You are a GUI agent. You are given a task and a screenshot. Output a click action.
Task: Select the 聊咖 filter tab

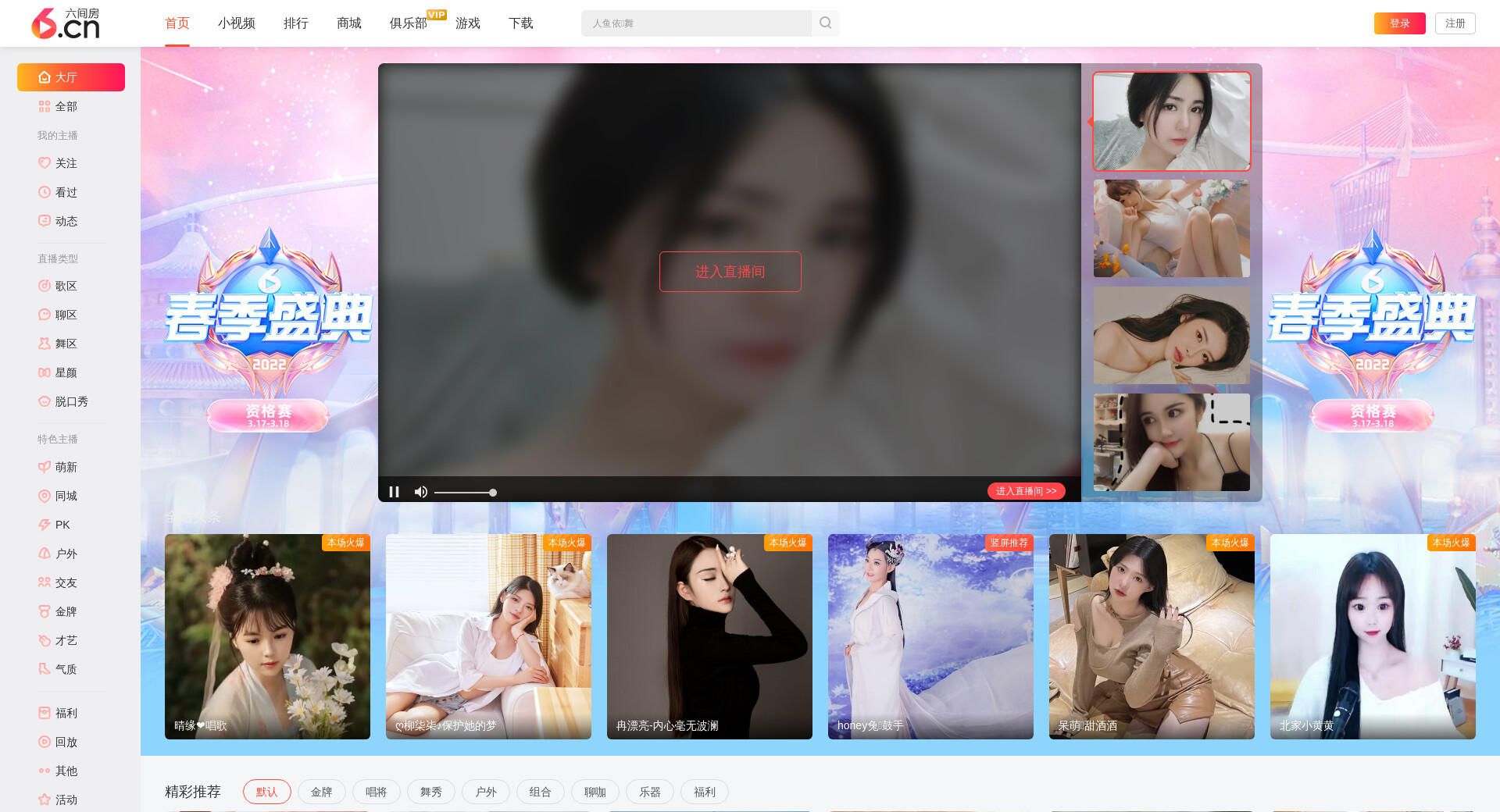click(595, 792)
